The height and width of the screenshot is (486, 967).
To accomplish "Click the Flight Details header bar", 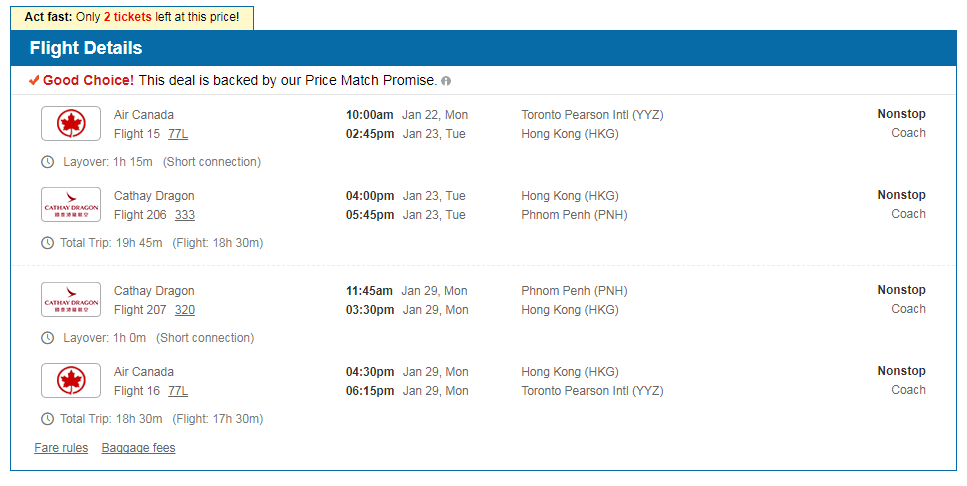I will [x=483, y=49].
